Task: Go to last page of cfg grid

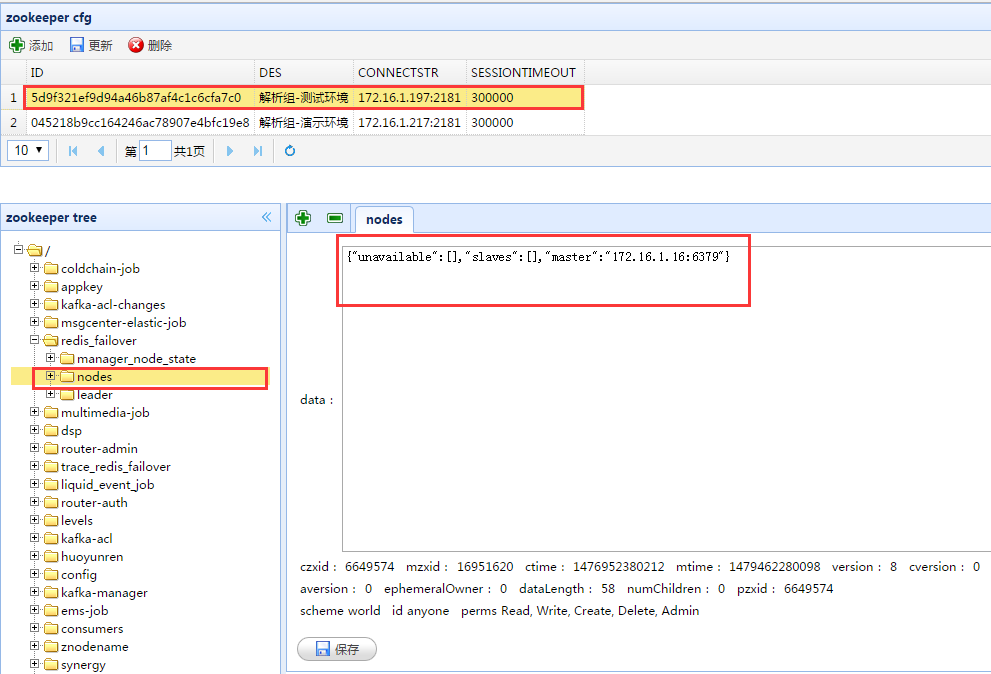Action: point(258,151)
